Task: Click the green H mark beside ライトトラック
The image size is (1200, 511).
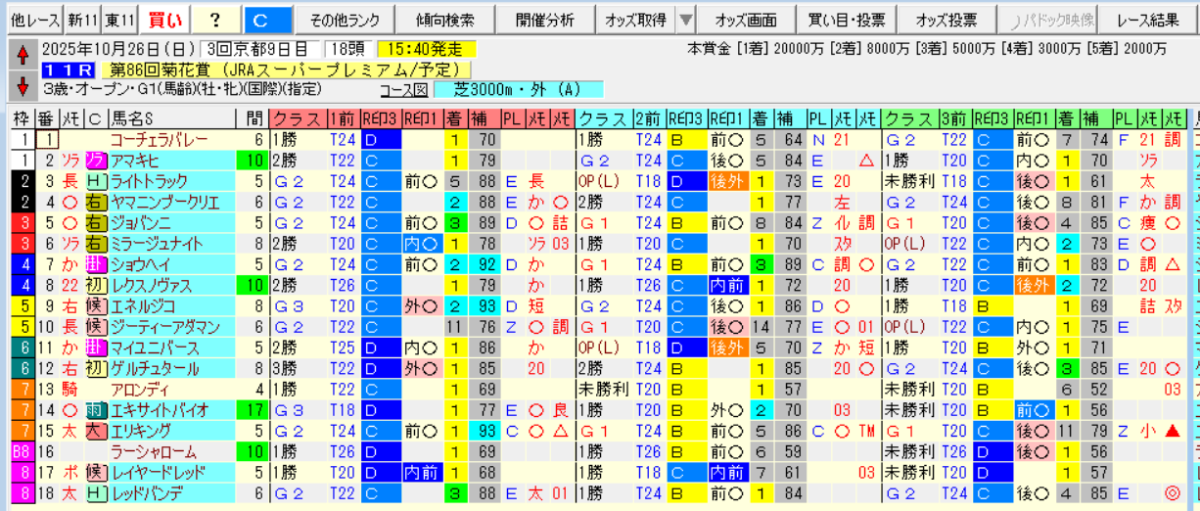Action: (96, 181)
